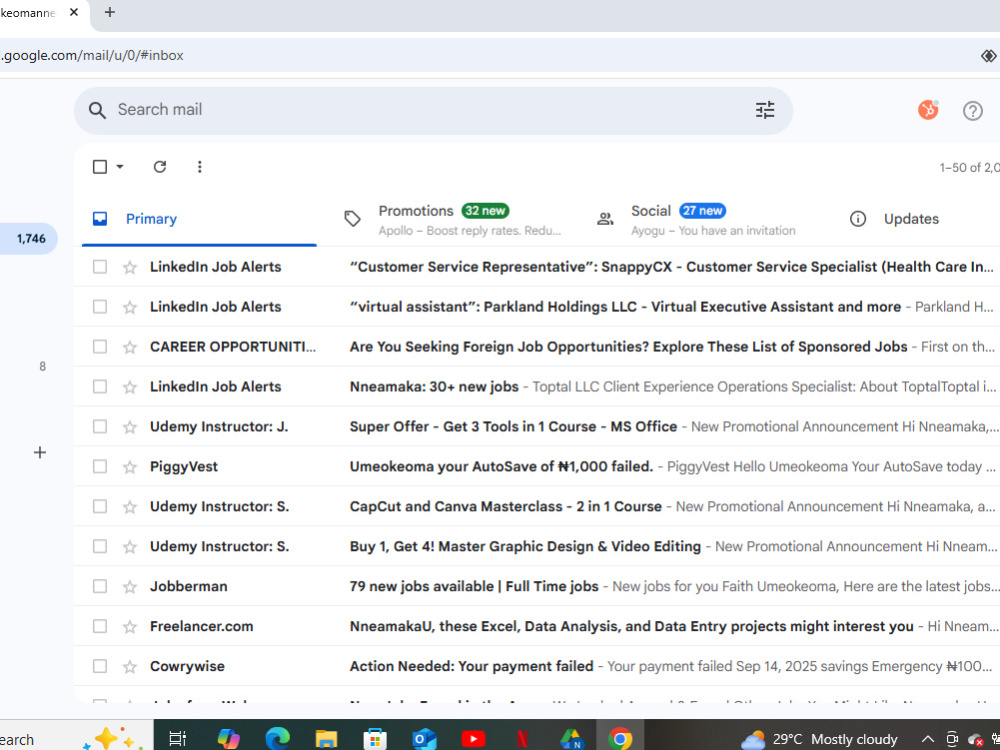Open the tab's site extension icon in address bar

click(988, 55)
